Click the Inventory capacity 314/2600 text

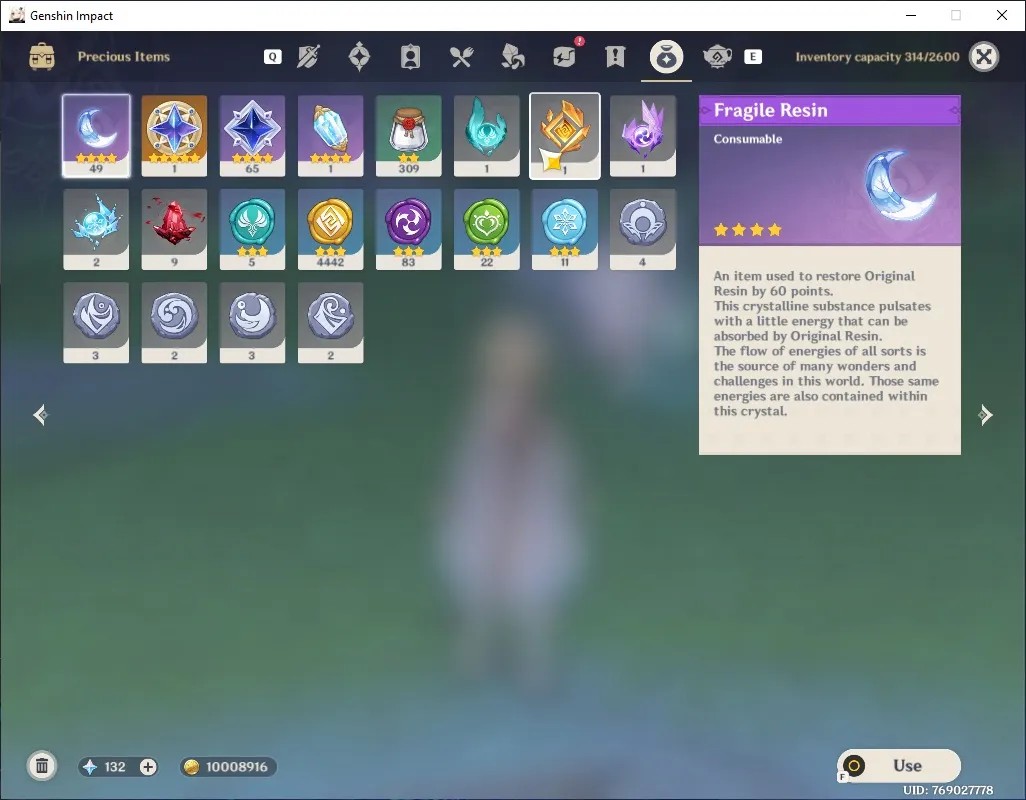point(877,57)
